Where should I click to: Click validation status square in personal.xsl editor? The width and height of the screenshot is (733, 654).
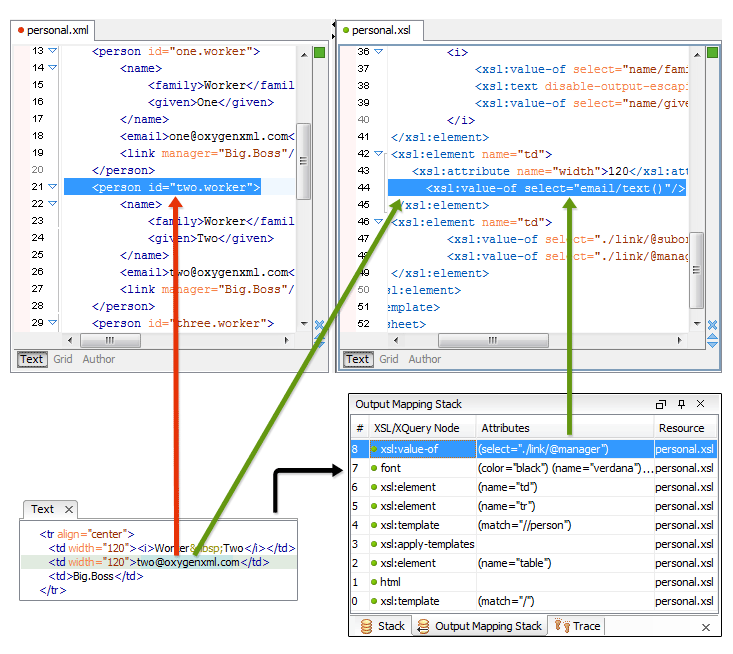(x=712, y=52)
